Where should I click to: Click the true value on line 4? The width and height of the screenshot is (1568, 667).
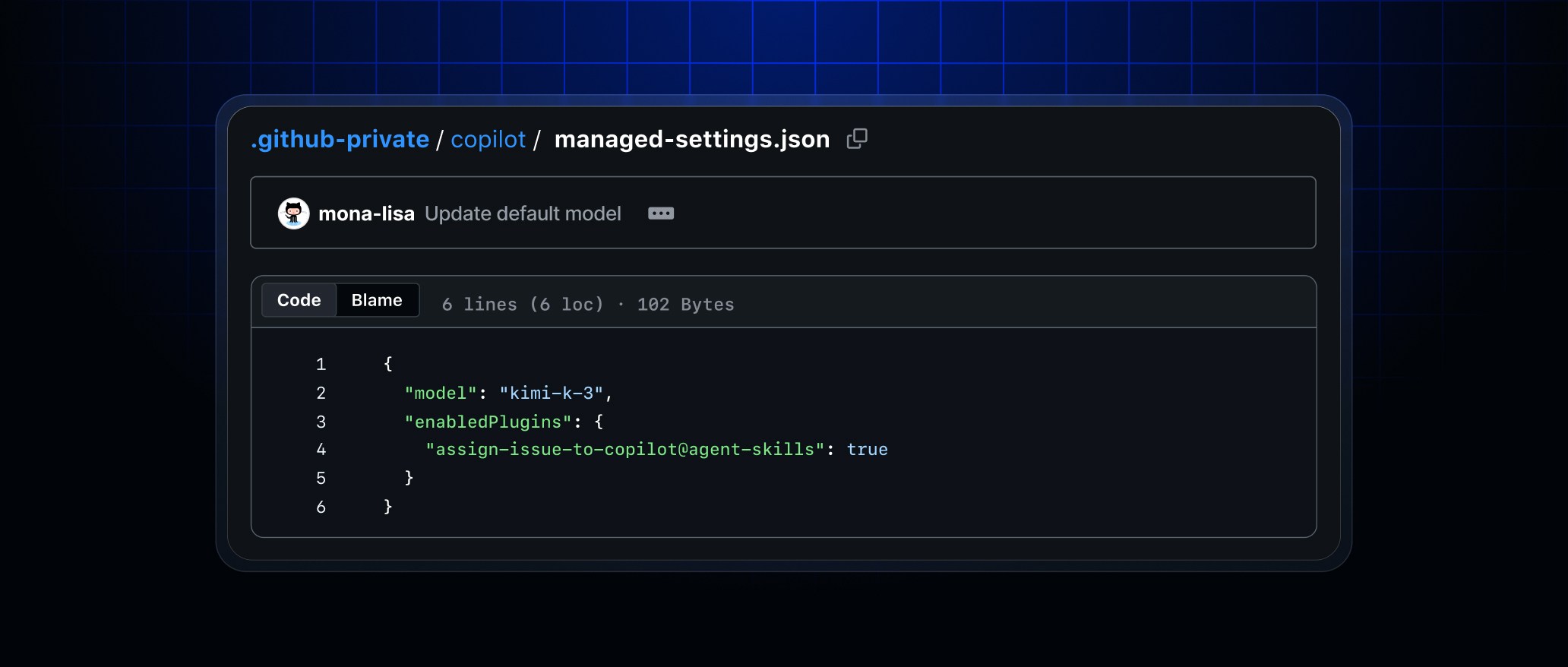pyautogui.click(x=868, y=449)
